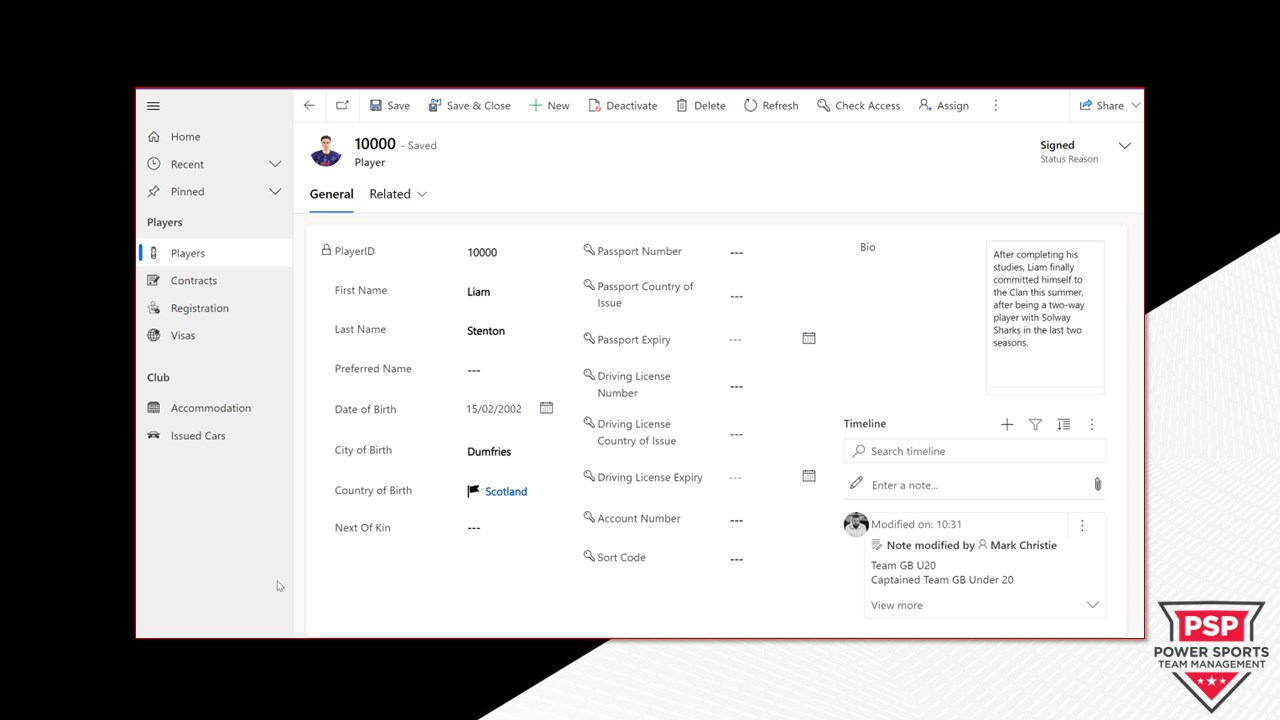The width and height of the screenshot is (1280, 720).
Task: Expand the note with the chevron
Action: pos(1092,605)
